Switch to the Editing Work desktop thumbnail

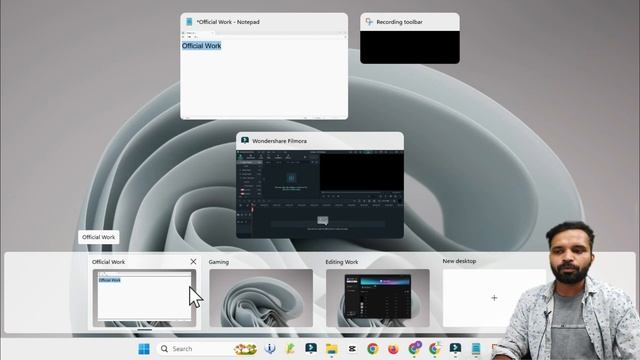tap(378, 298)
